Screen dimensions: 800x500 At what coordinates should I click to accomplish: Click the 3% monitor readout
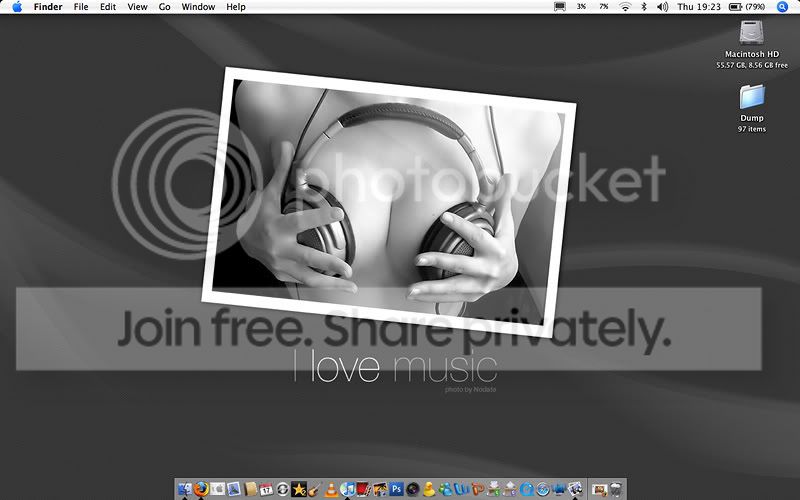click(582, 7)
